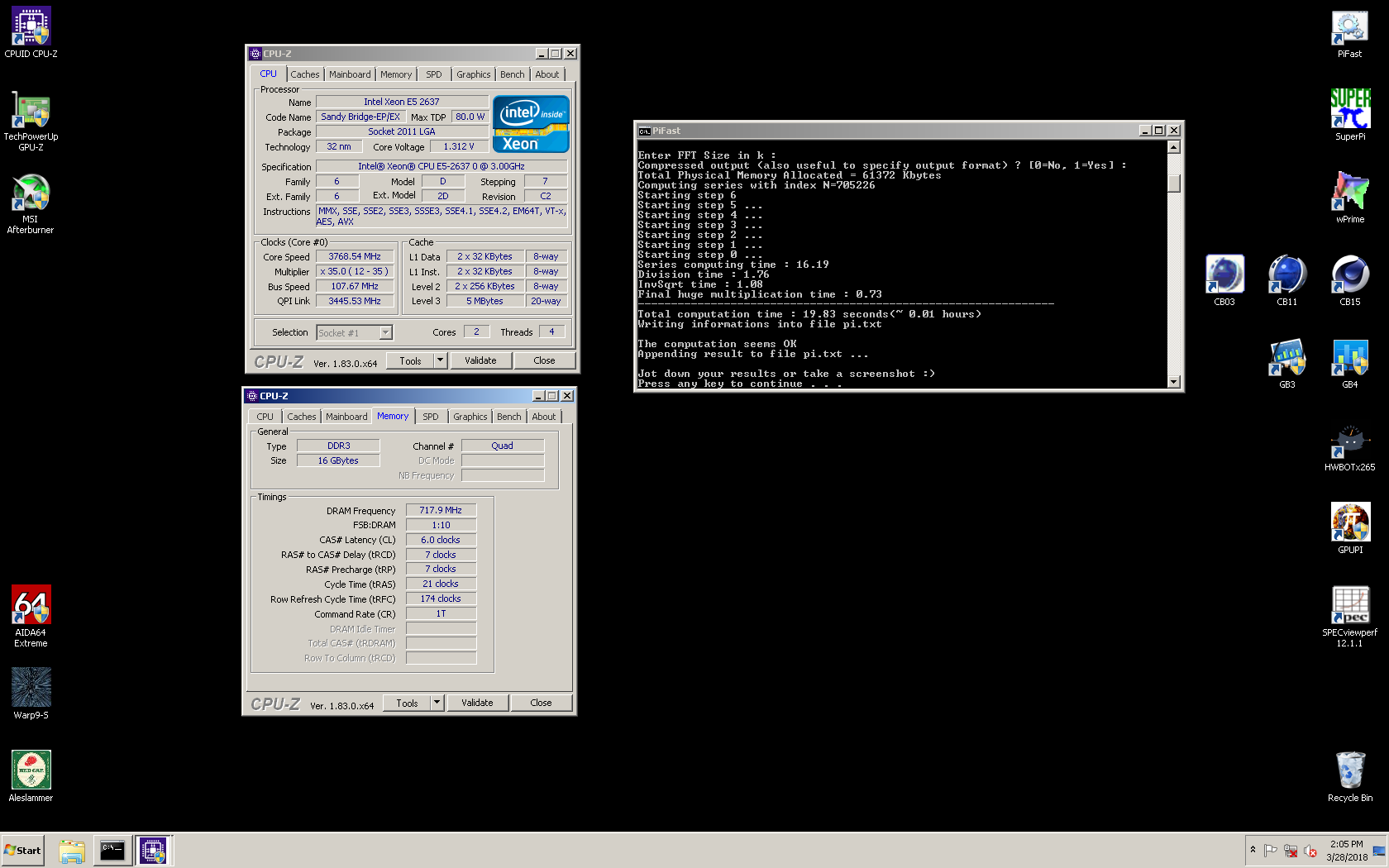Show hidden system tray icons
The width and height of the screenshot is (1389, 868).
[1253, 850]
